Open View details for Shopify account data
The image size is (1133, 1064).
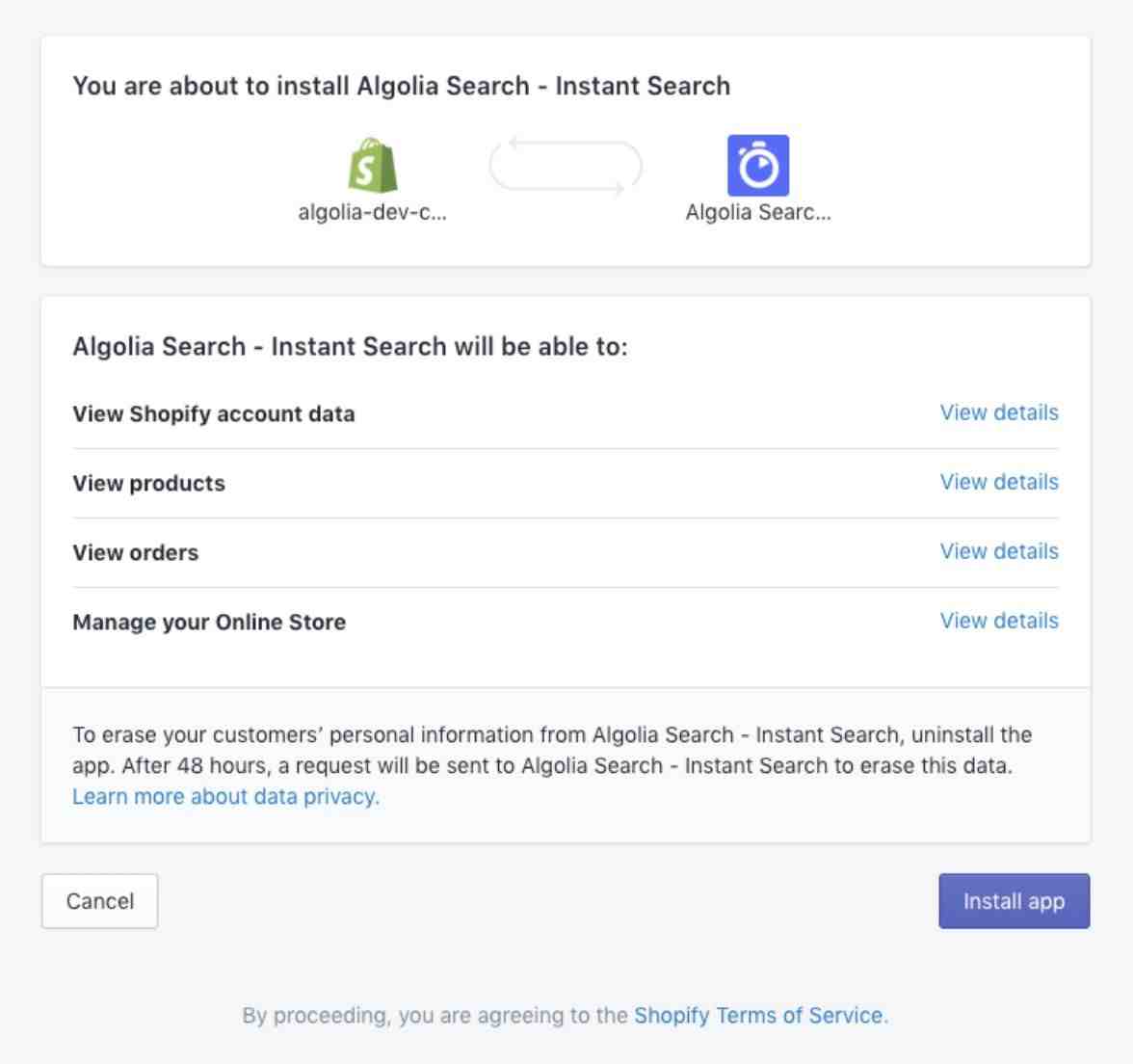(x=998, y=412)
